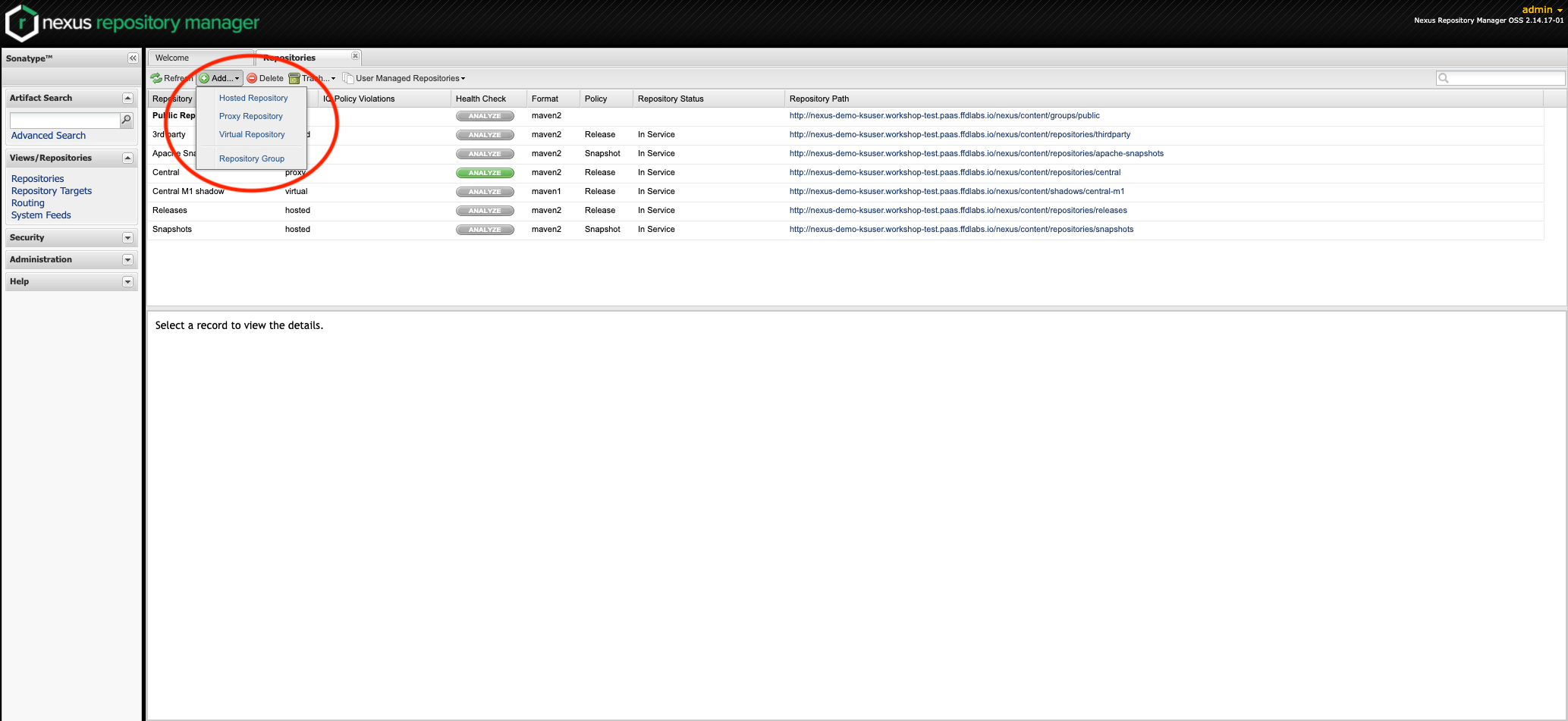
Task: Click ANALYZE for the Releases row
Action: coord(485,211)
